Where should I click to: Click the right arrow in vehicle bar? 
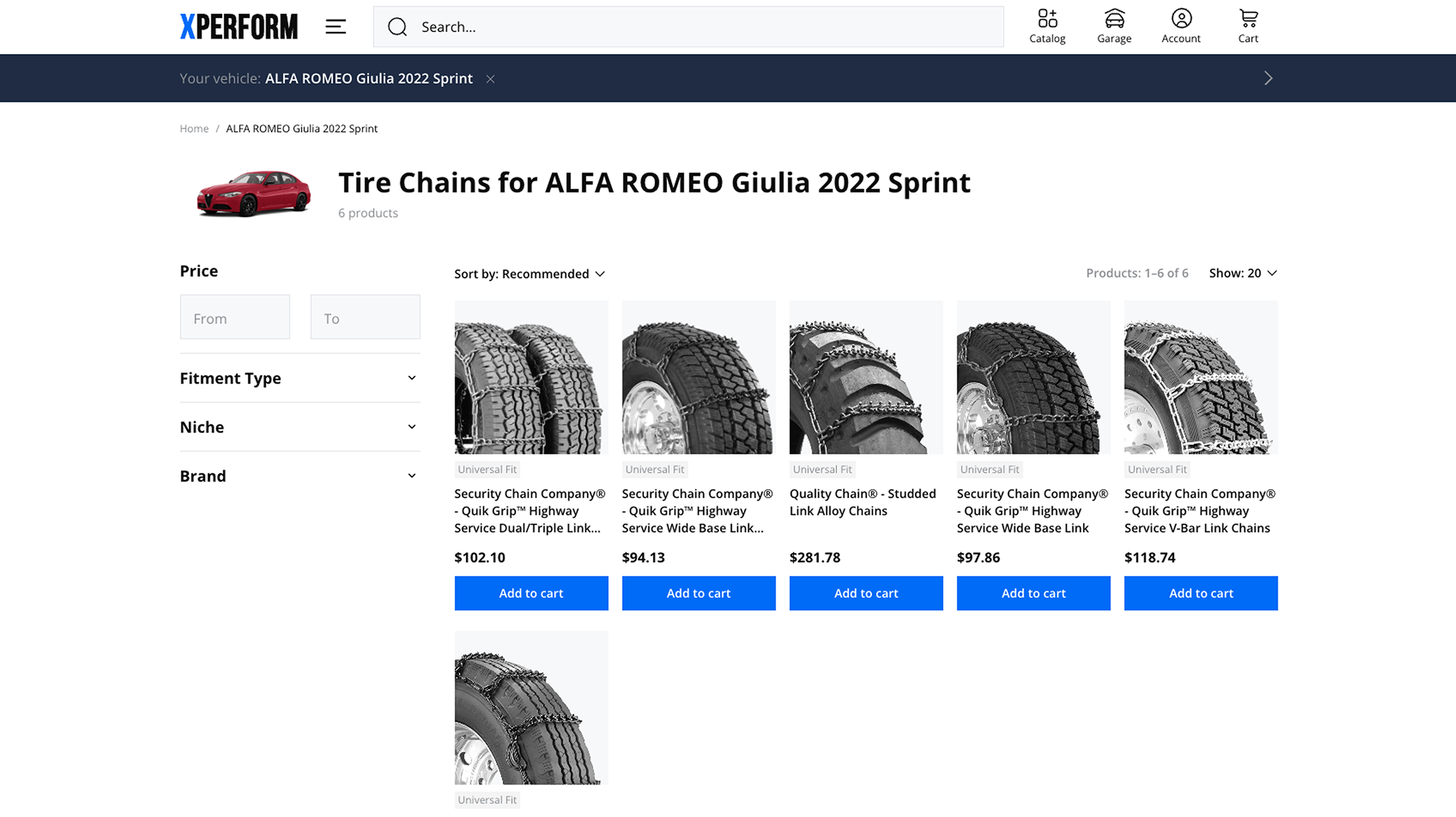[x=1268, y=79]
